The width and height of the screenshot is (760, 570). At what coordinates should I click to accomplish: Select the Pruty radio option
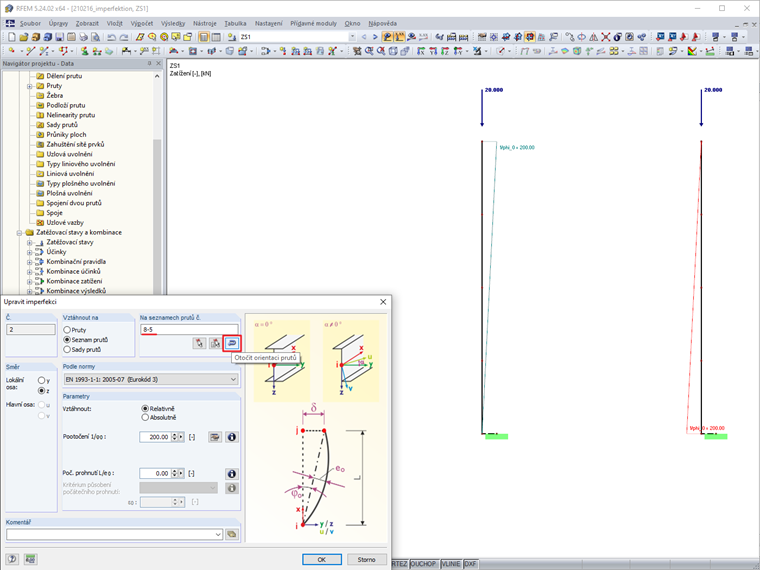67,330
